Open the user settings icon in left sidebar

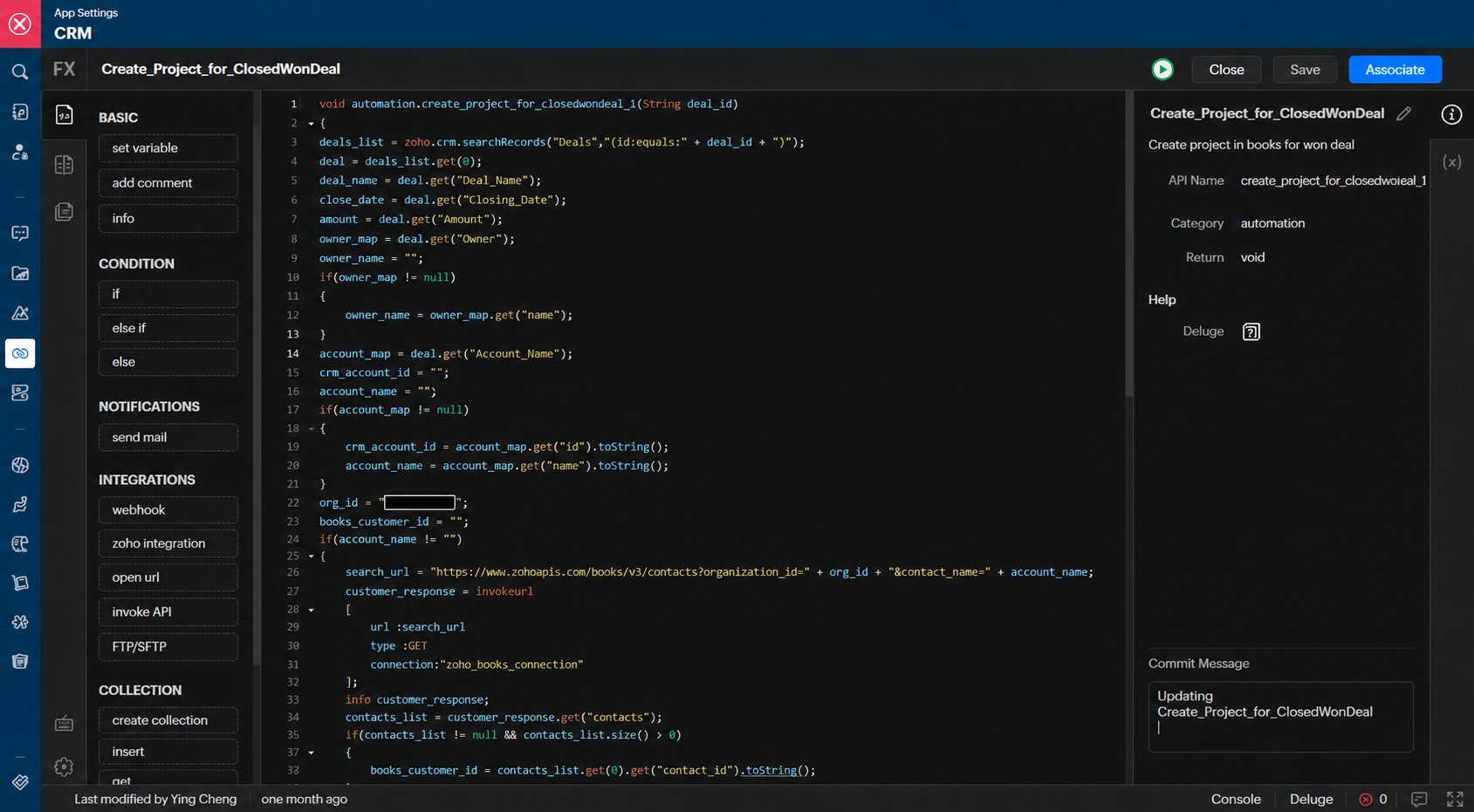[20, 152]
